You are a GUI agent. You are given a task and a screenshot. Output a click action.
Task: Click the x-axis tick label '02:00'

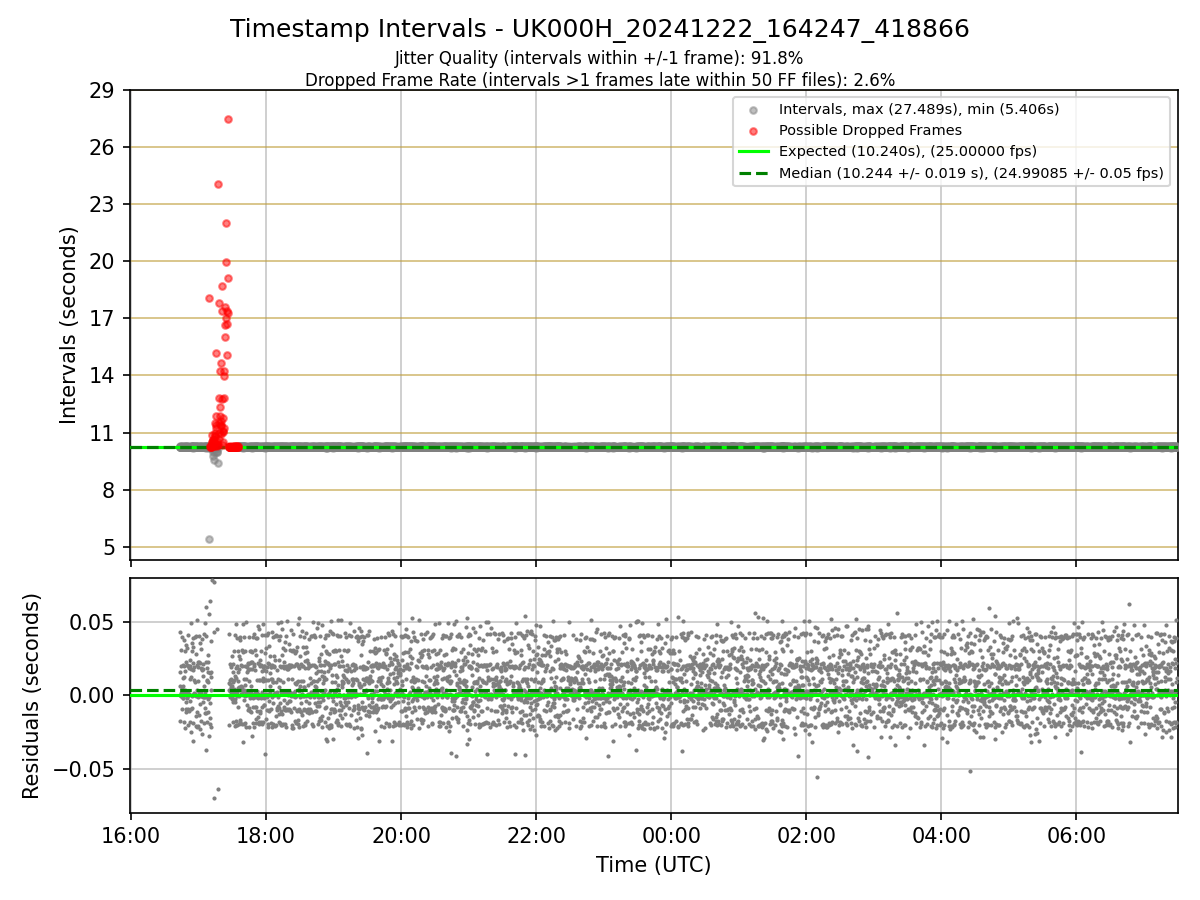pos(805,834)
